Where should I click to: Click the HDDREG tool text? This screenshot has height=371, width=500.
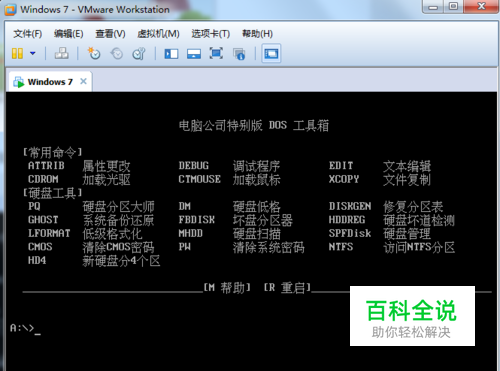point(347,220)
